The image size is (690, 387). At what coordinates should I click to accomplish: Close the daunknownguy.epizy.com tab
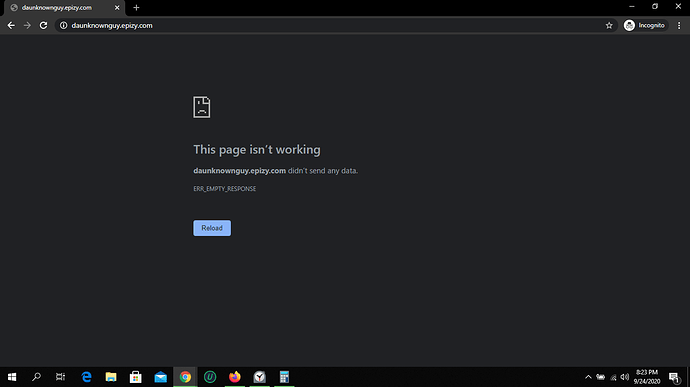(117, 7)
